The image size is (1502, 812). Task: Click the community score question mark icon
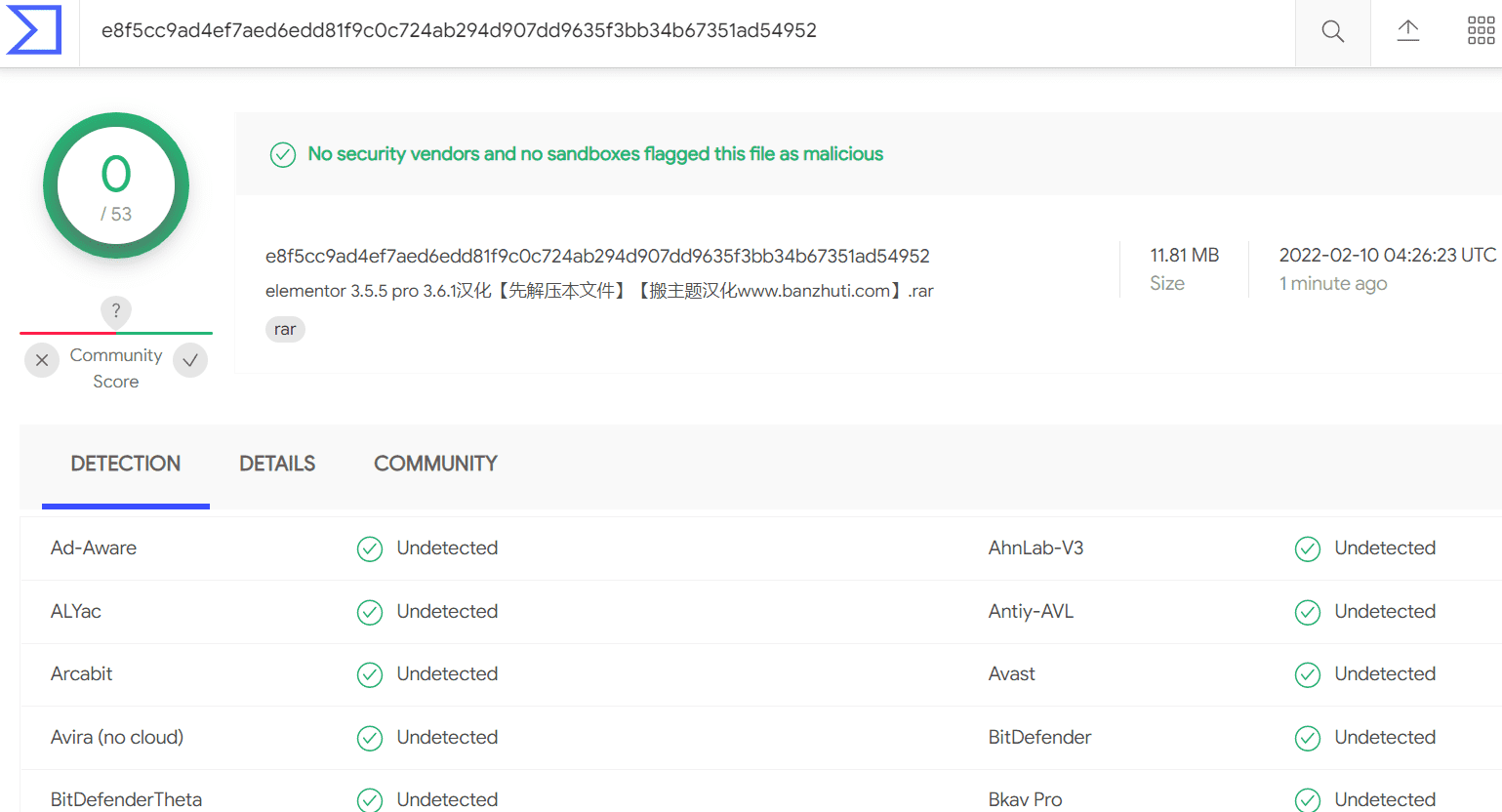[116, 311]
